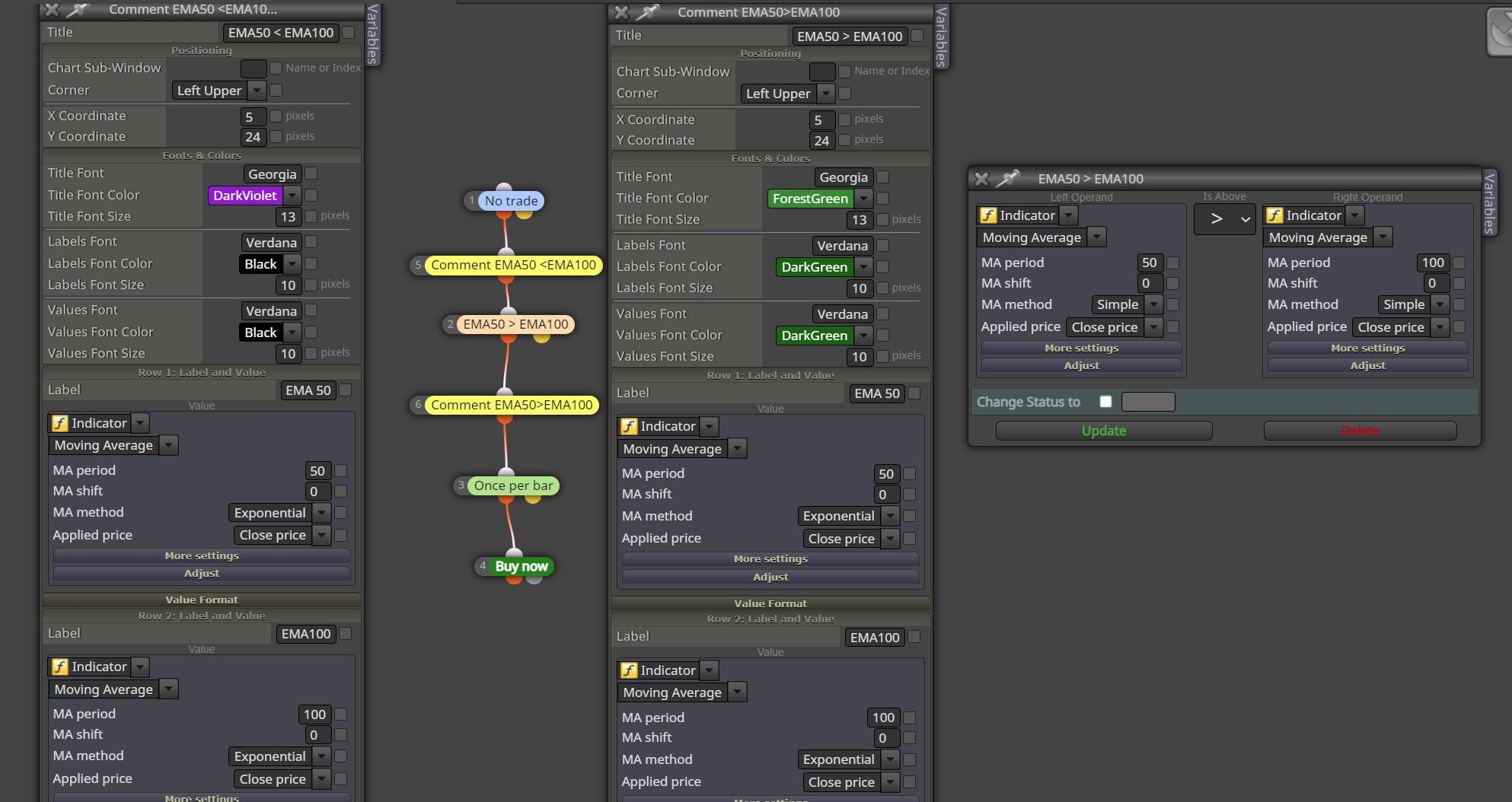The height and width of the screenshot is (802, 1512).
Task: Open Variables tab of left comment panel
Action: pos(372,34)
